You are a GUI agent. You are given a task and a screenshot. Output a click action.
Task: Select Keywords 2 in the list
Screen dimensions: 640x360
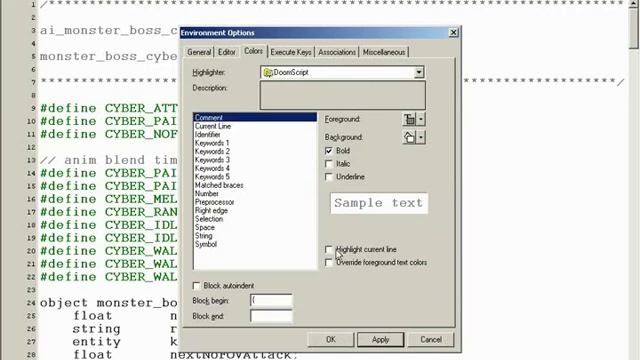pyautogui.click(x=255, y=151)
